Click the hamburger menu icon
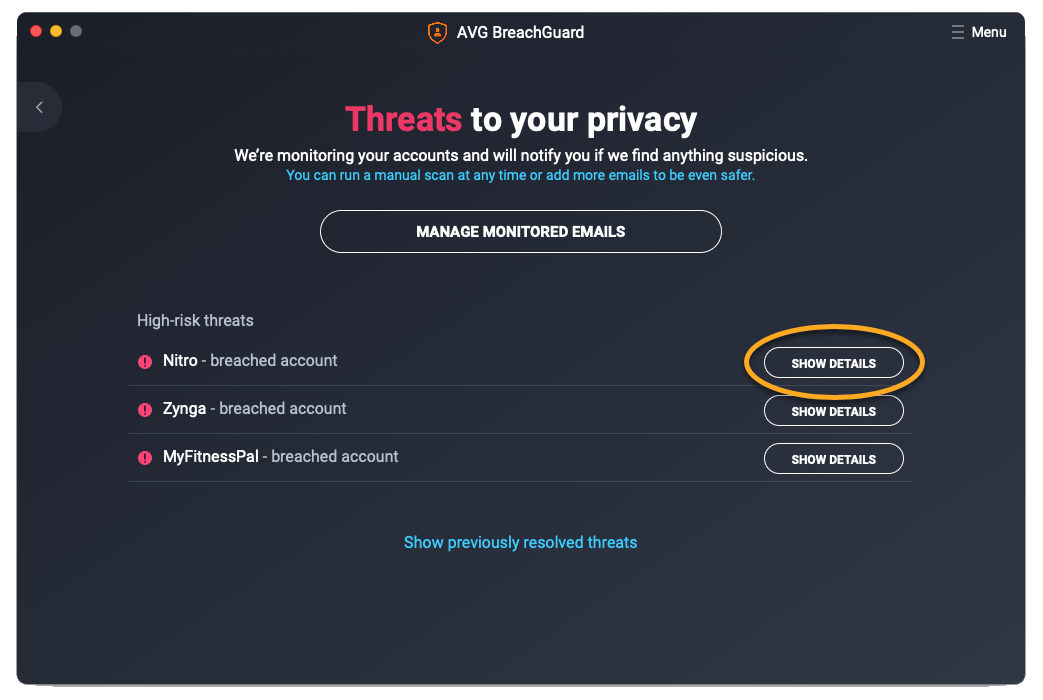Viewport: 1043px width, 700px height. pos(957,32)
